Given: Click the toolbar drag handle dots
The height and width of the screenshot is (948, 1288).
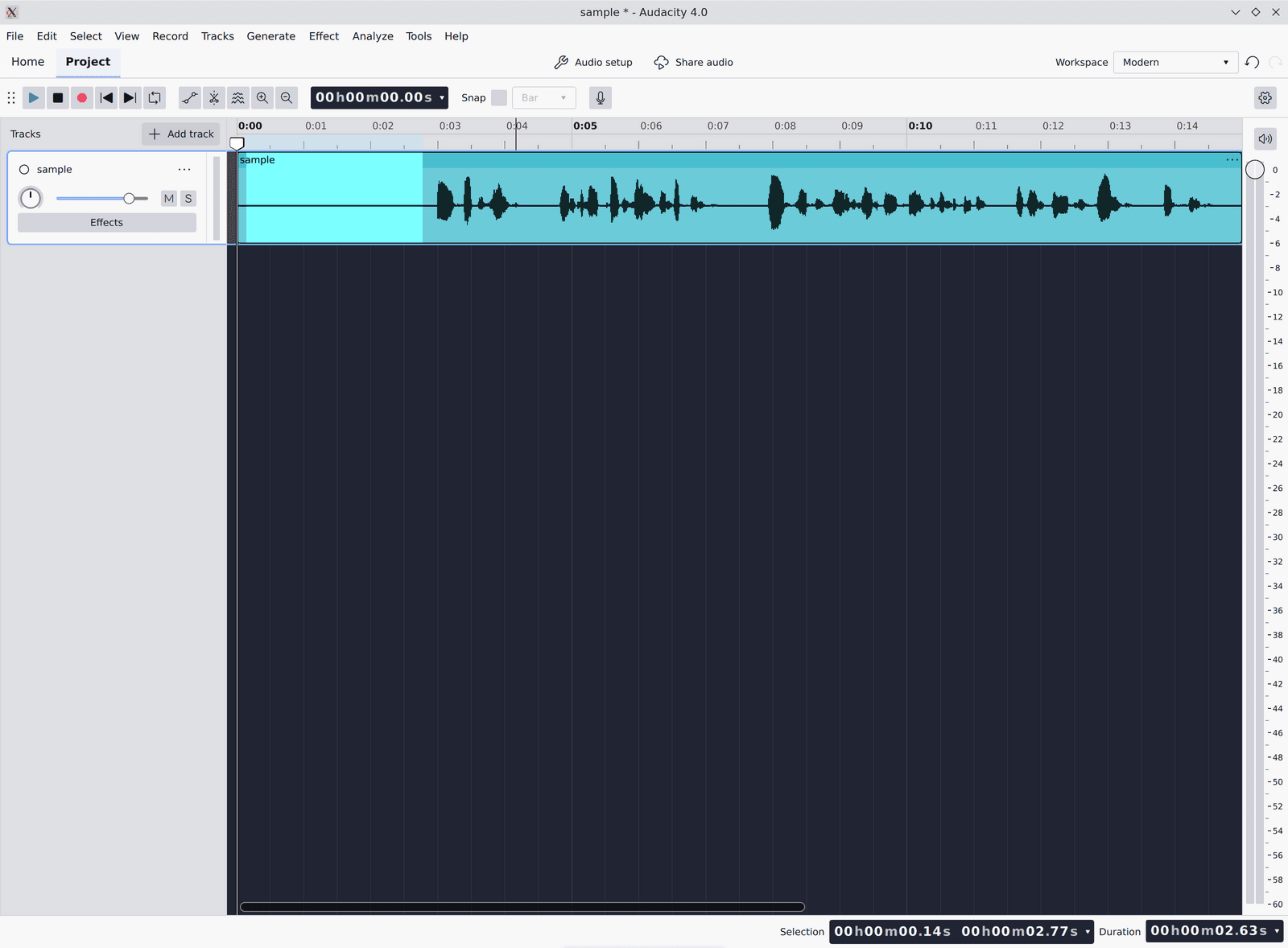Looking at the screenshot, I should coord(11,98).
